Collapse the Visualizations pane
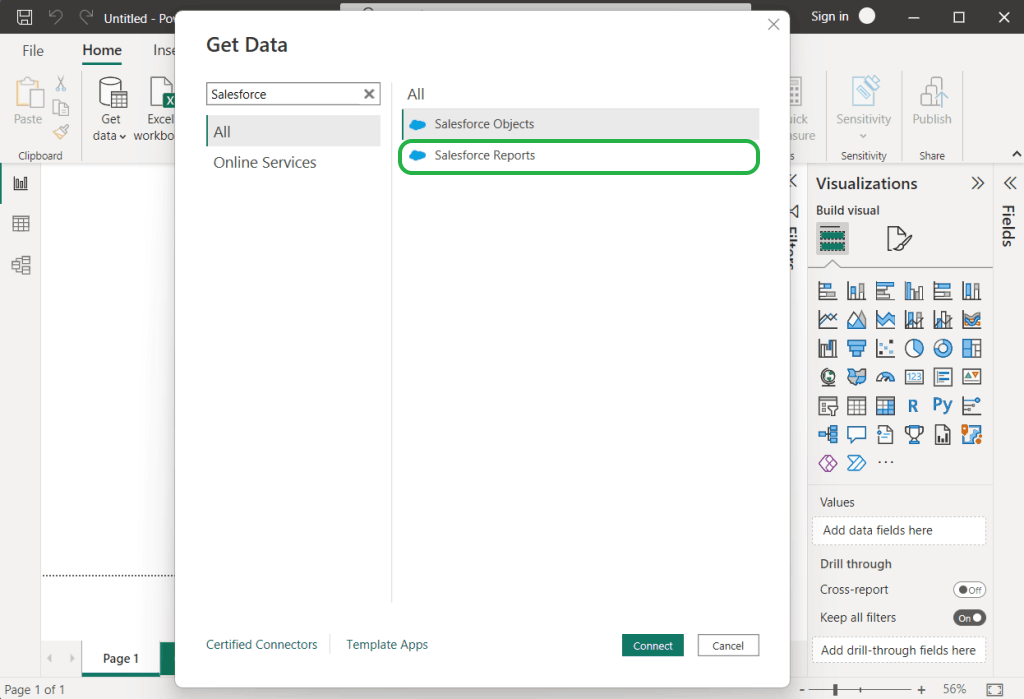 [x=978, y=183]
